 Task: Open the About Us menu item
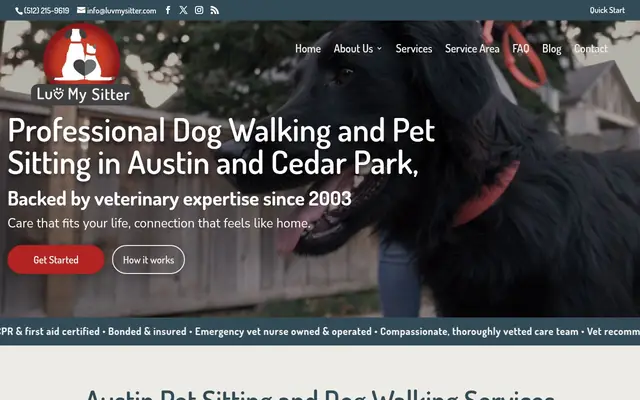353,49
